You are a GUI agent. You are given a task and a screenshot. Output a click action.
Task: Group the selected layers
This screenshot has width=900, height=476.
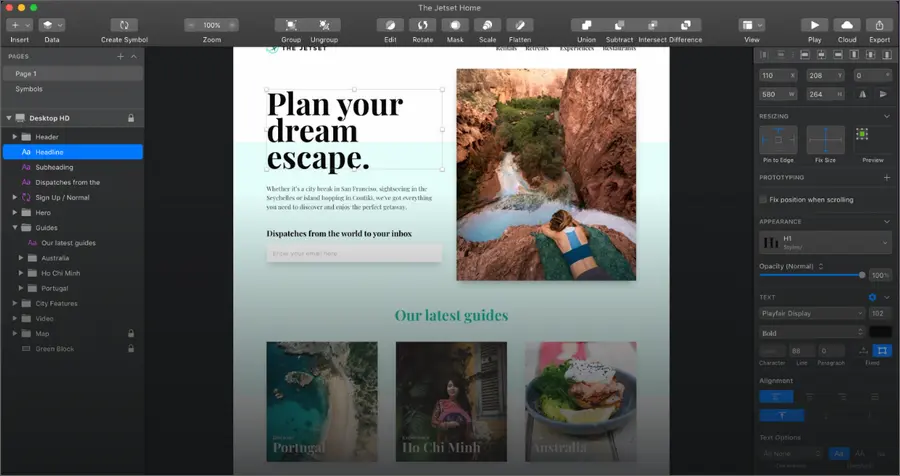click(x=291, y=25)
